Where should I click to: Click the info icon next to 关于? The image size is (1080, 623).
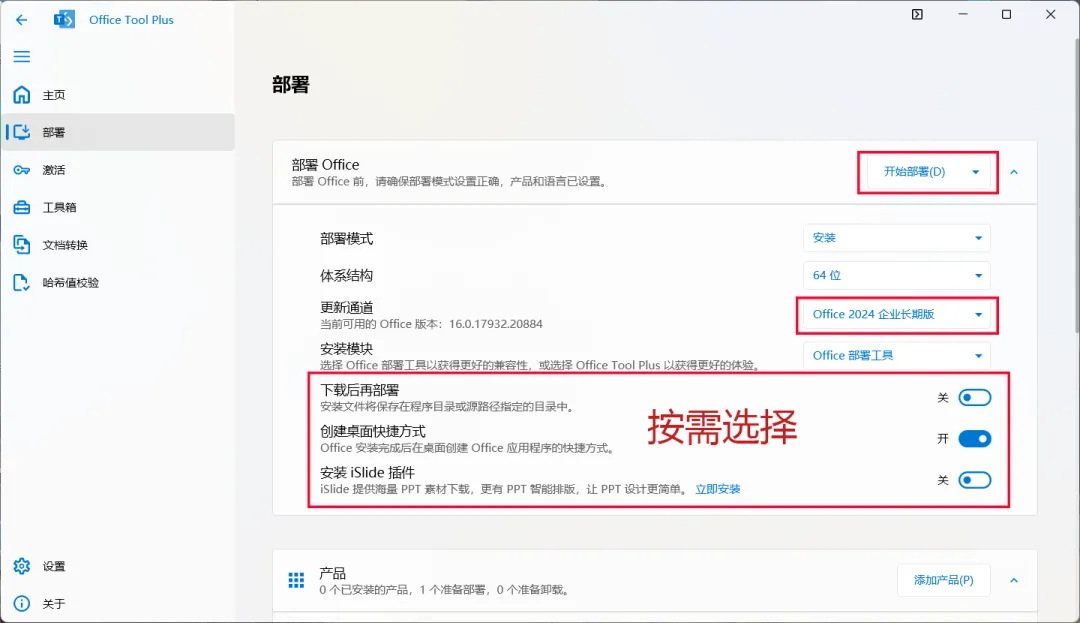21,604
